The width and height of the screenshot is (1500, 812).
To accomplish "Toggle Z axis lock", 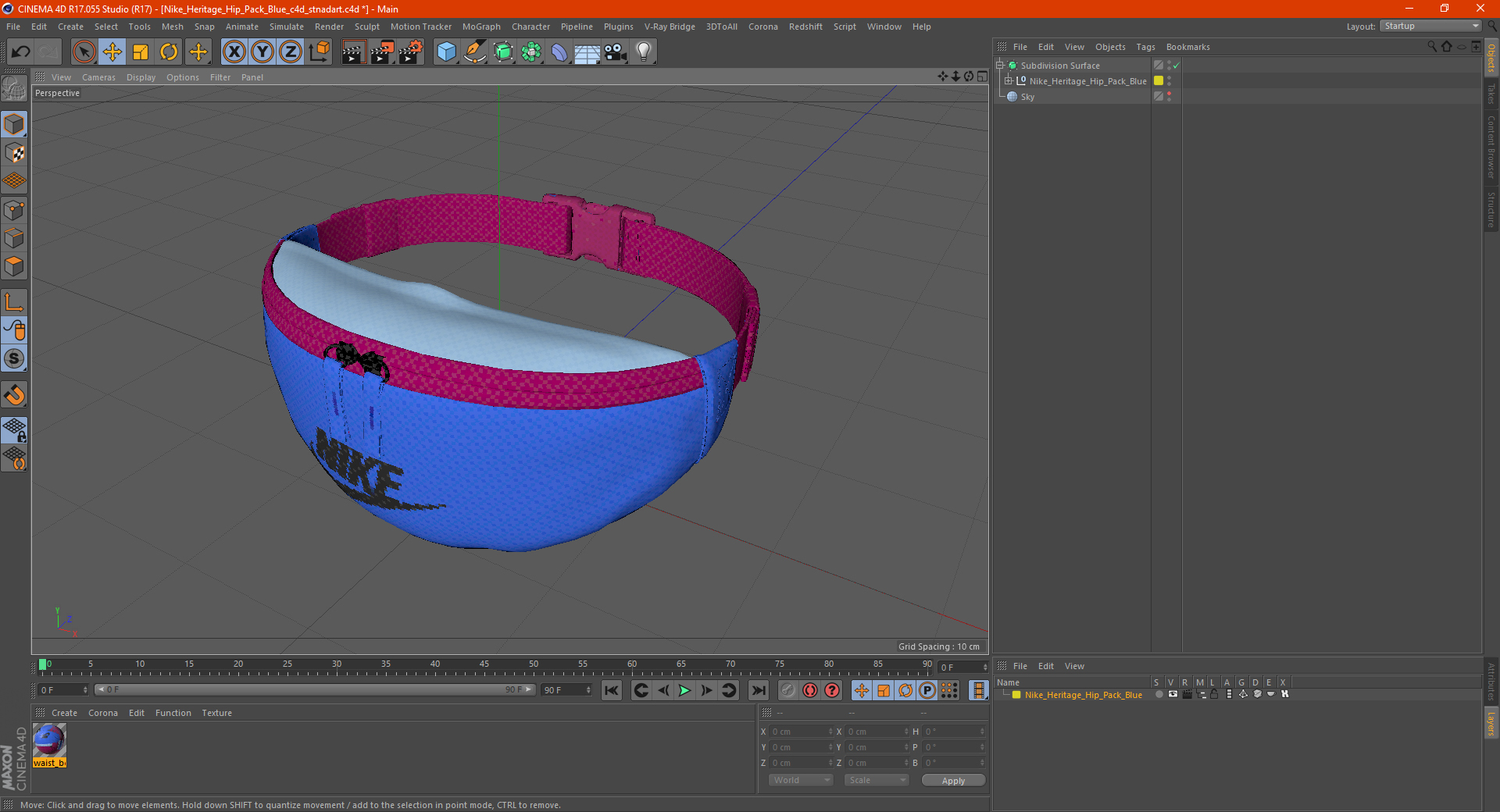I will 291,52.
